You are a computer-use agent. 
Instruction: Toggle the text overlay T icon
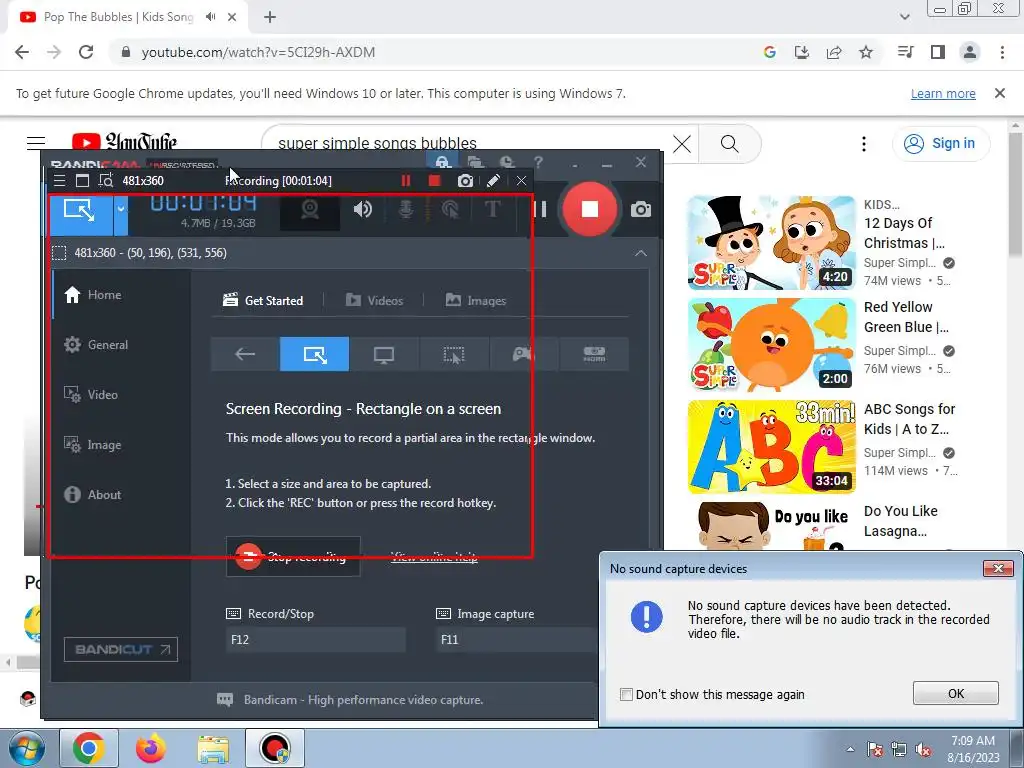click(492, 209)
